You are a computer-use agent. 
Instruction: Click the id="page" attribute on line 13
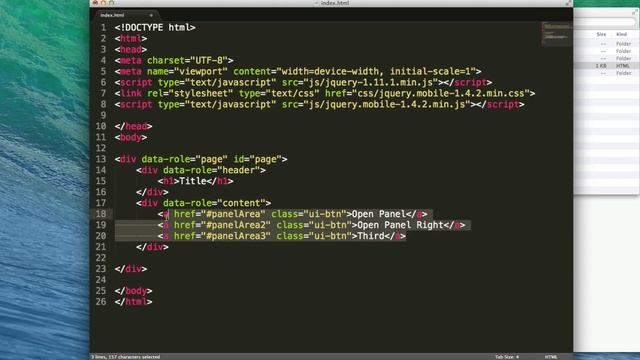click(257, 159)
